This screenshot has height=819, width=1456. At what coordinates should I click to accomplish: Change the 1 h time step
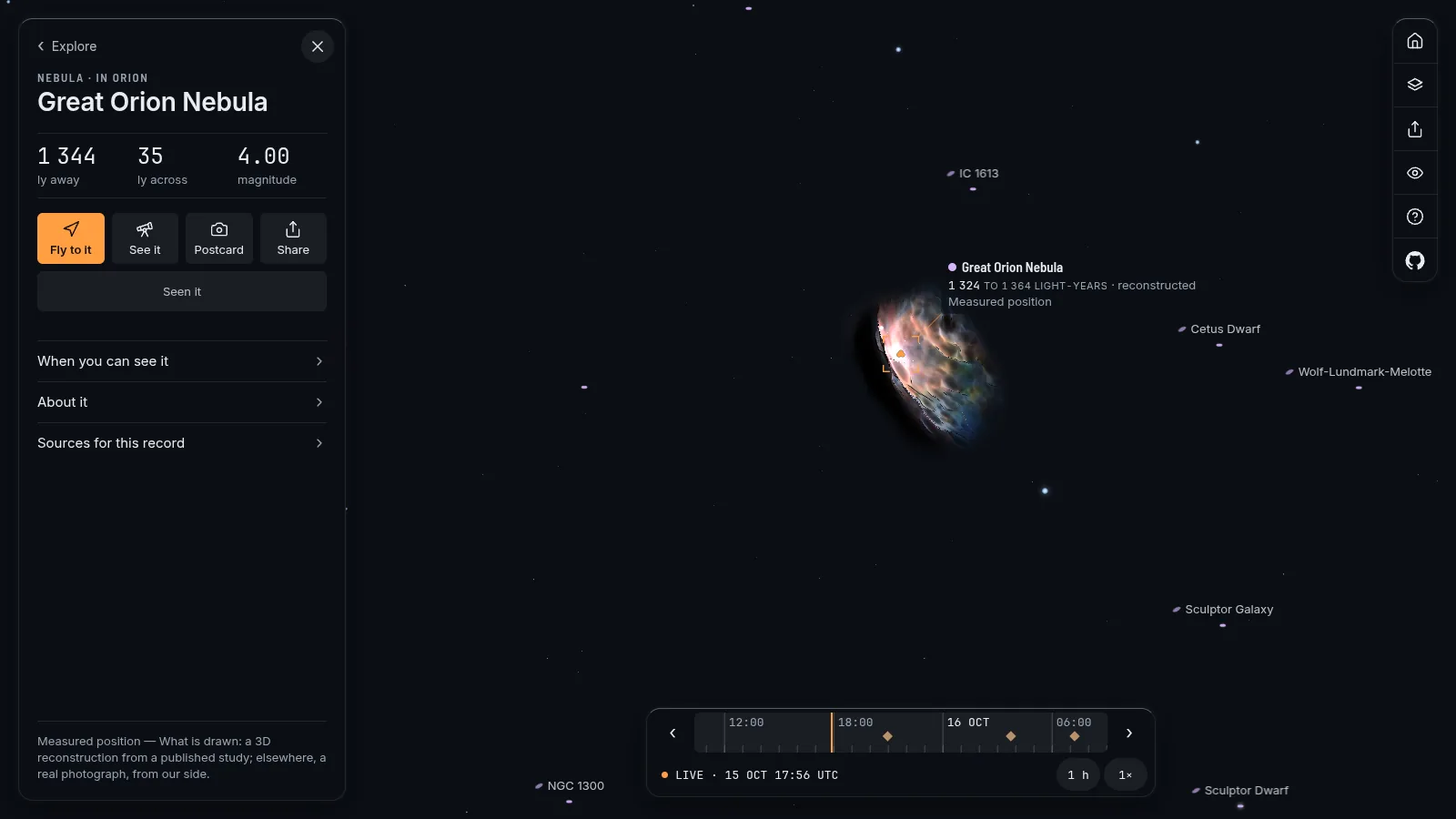point(1078,775)
